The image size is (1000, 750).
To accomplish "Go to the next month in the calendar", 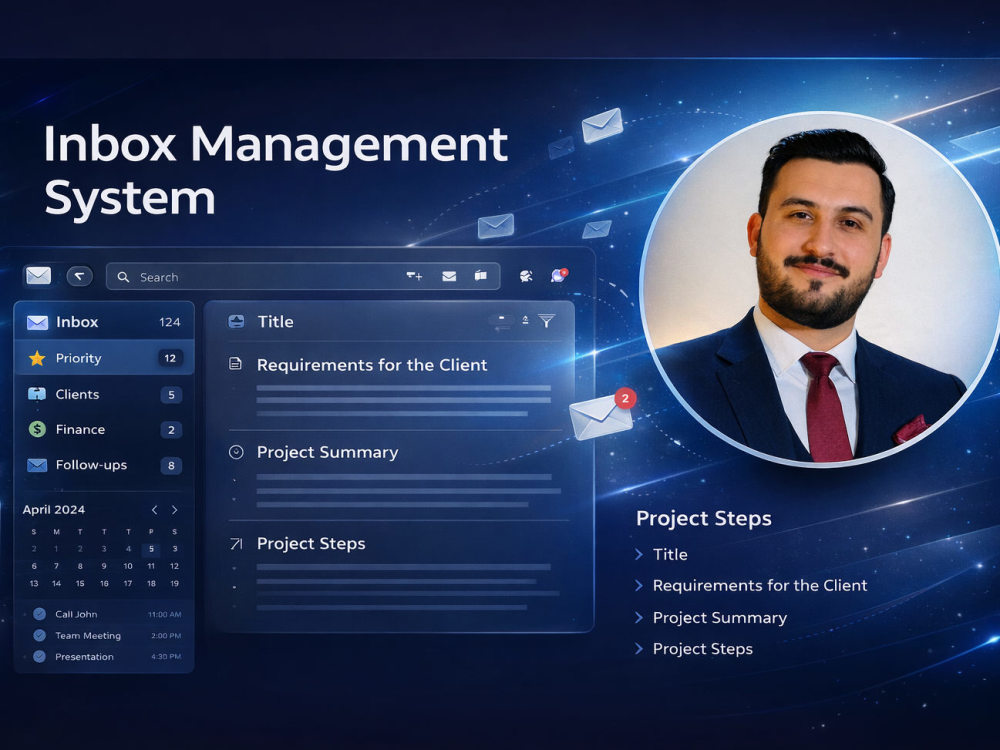I will pos(174,510).
